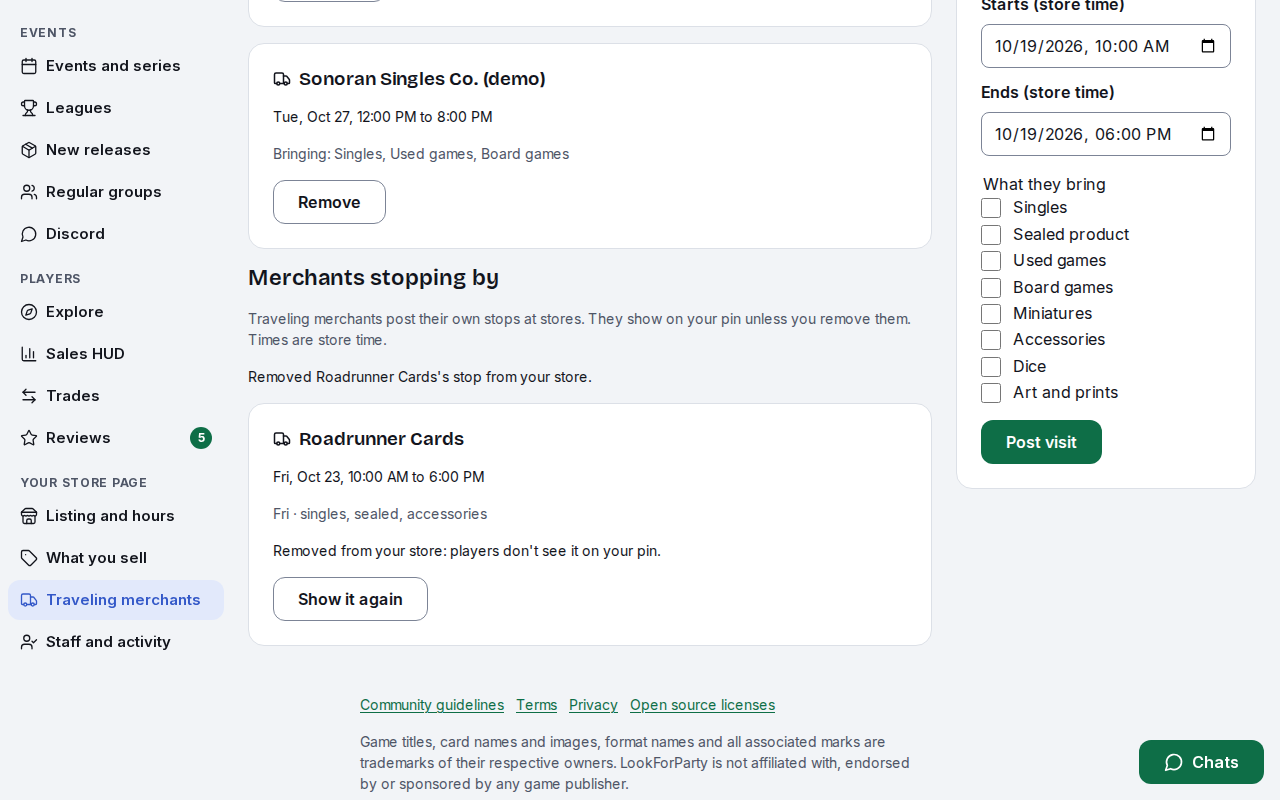Screen dimensions: 1280x800
Task: Toggle the Accessories checkbox
Action: point(991,340)
